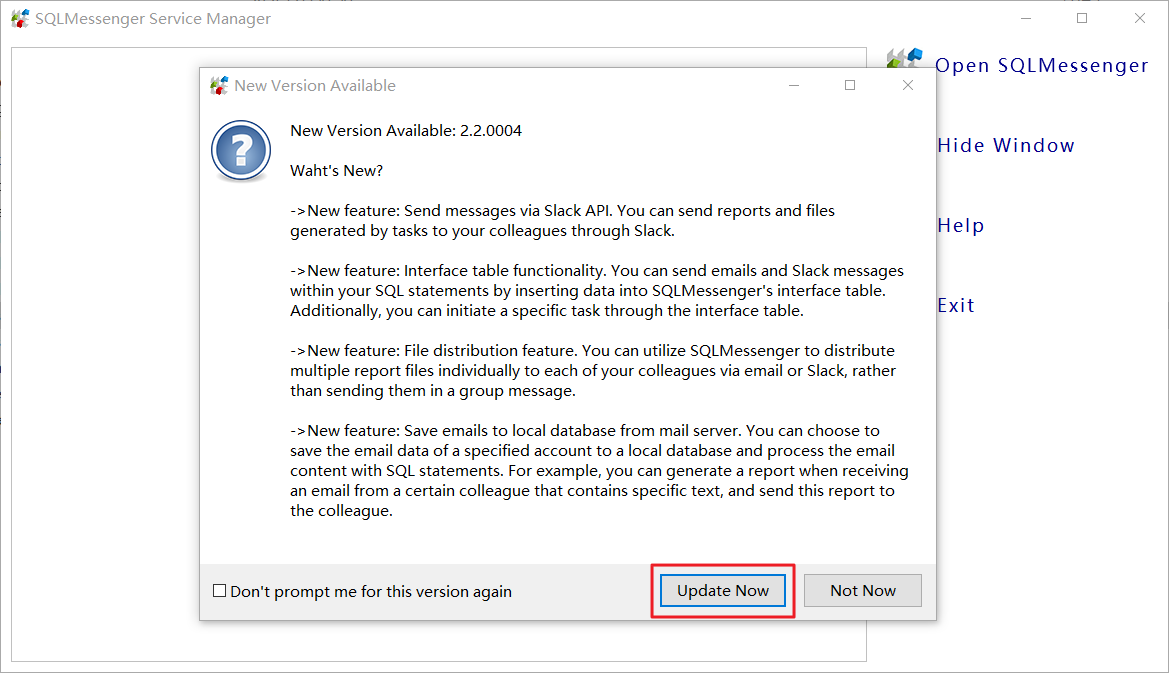Open Help from the side menu
Image resolution: width=1169 pixels, height=673 pixels.
click(x=960, y=226)
